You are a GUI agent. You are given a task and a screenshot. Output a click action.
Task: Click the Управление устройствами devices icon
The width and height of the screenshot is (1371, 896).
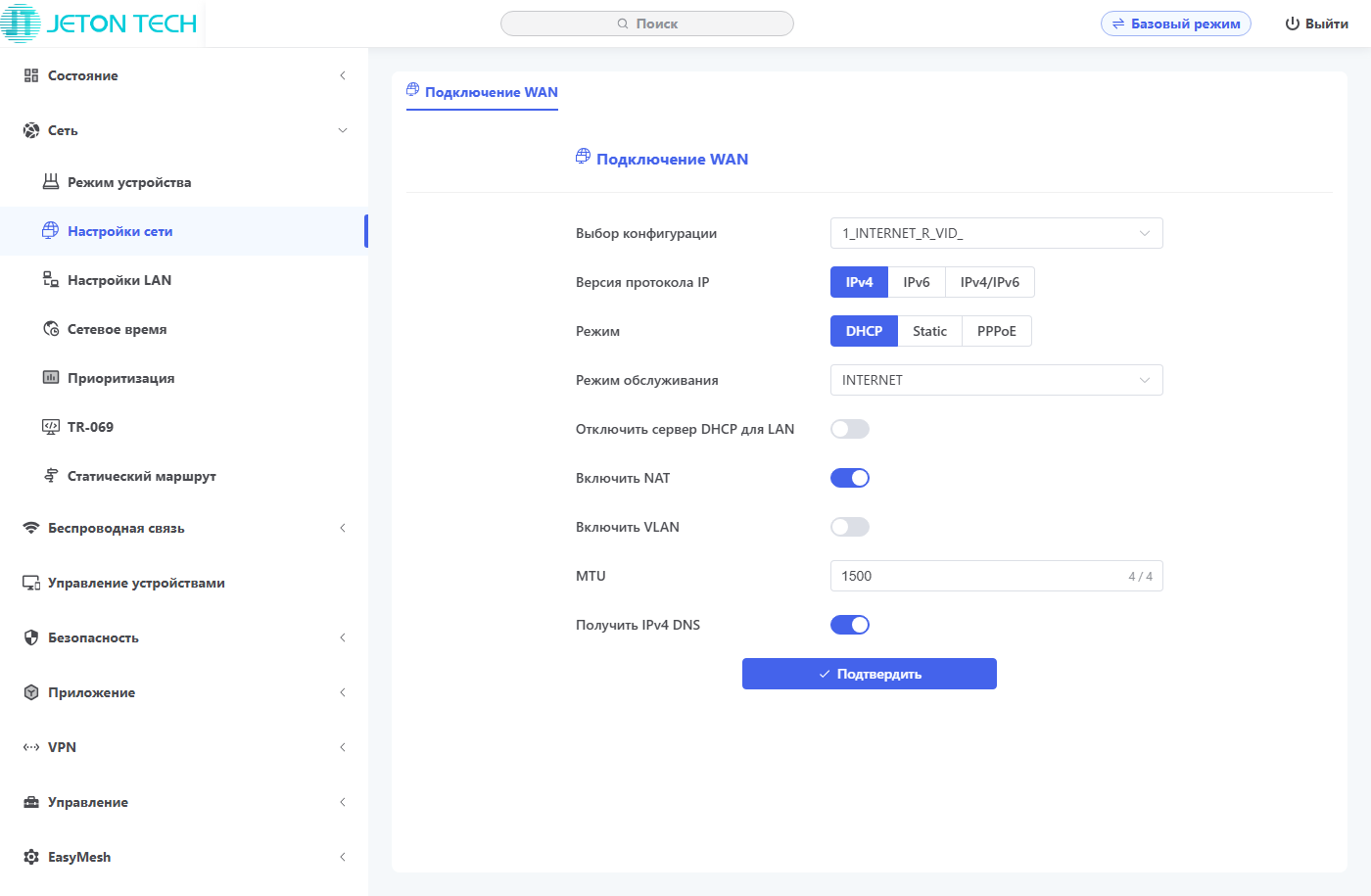31,583
